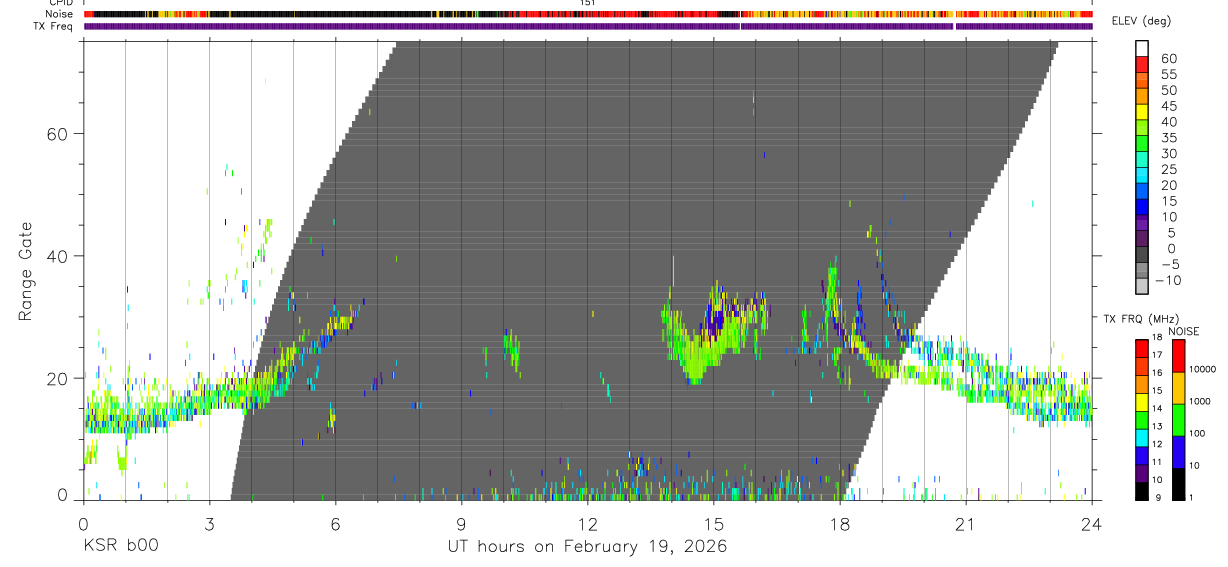This screenshot has width=1228, height=567.
Task: Click the green 100 noise legend block
Action: 1176,420
